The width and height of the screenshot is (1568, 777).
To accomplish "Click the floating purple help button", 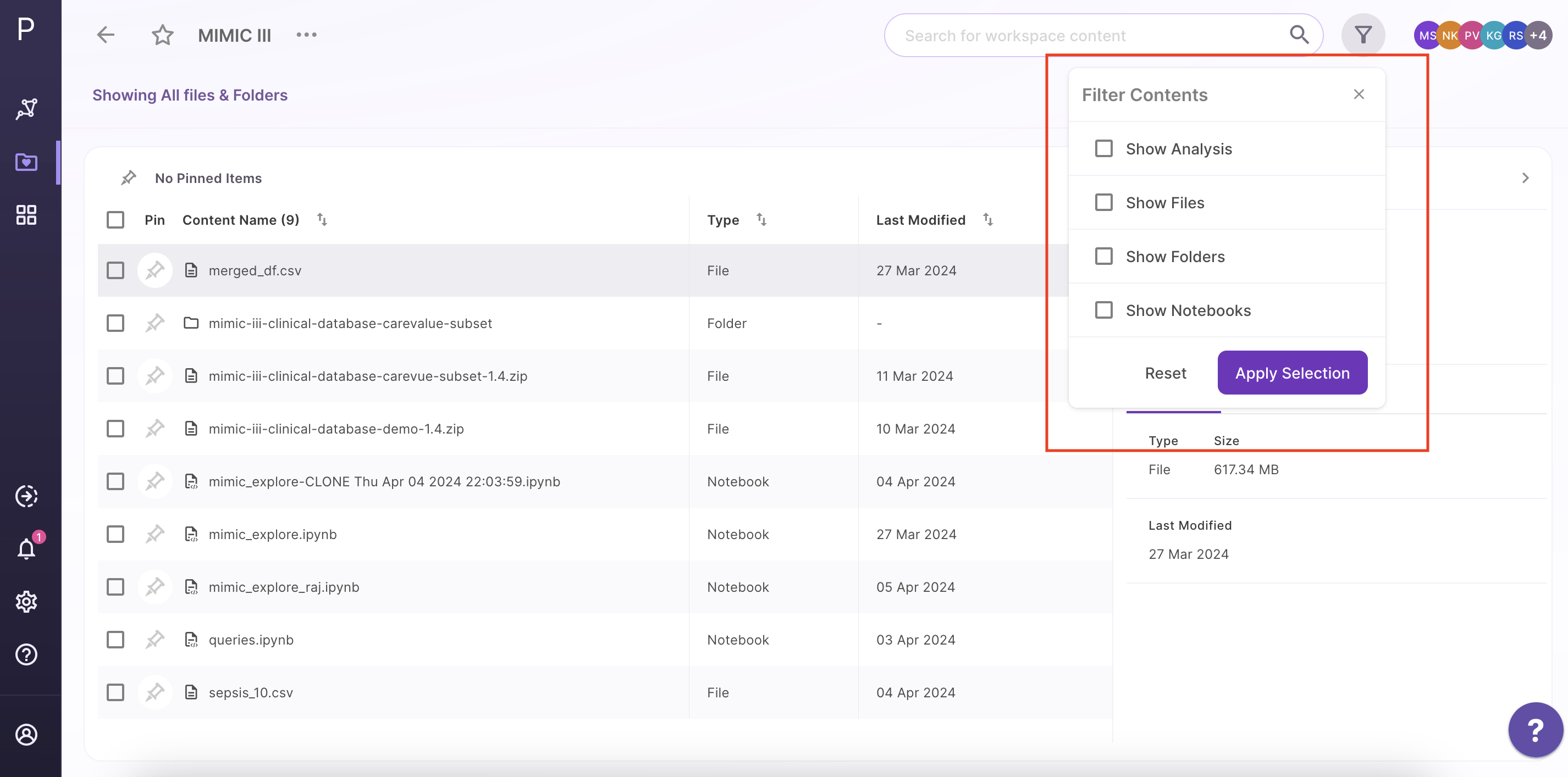I will click(x=1535, y=730).
